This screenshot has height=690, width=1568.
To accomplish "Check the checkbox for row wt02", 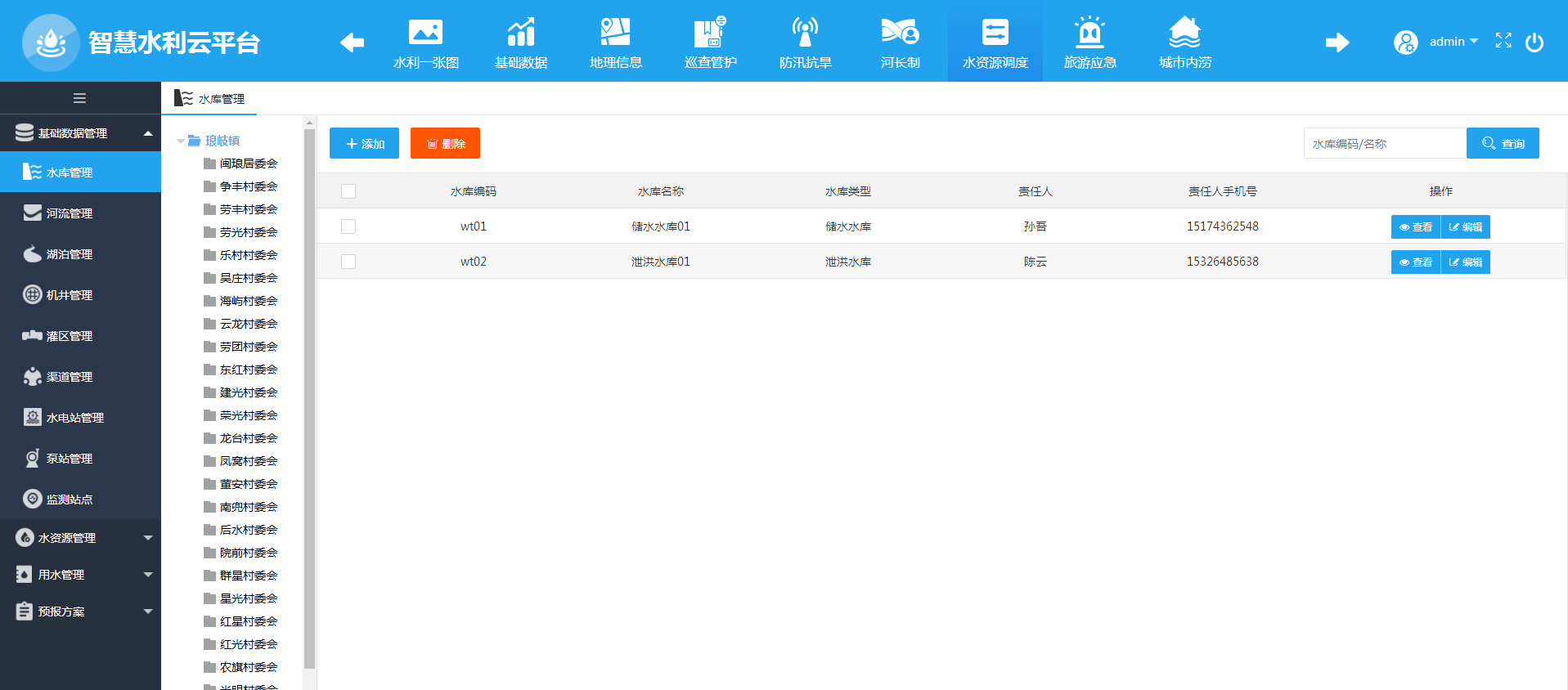I will (x=348, y=262).
